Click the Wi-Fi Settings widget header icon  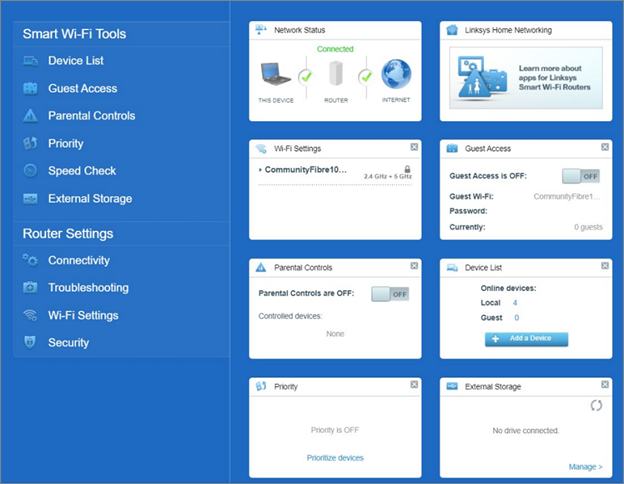(261, 148)
